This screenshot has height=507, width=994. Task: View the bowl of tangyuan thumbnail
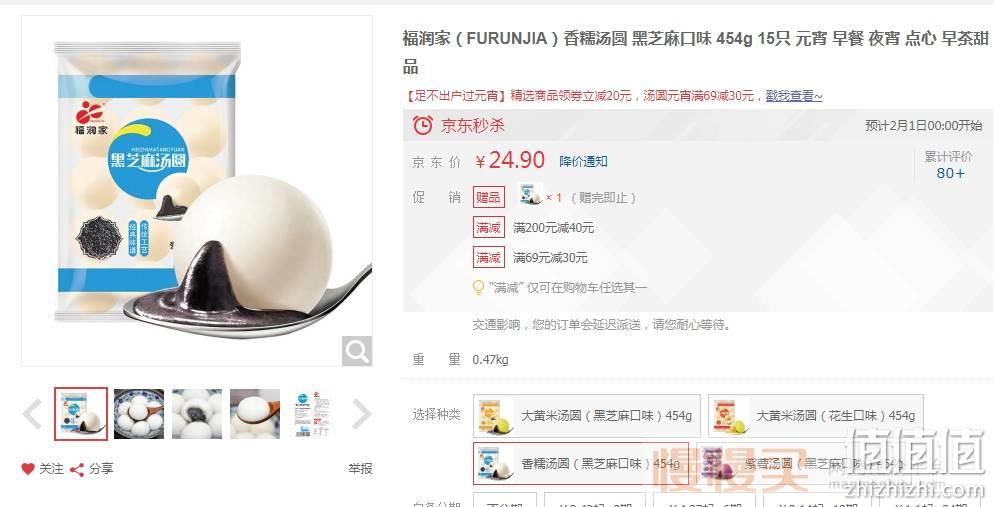(x=139, y=414)
